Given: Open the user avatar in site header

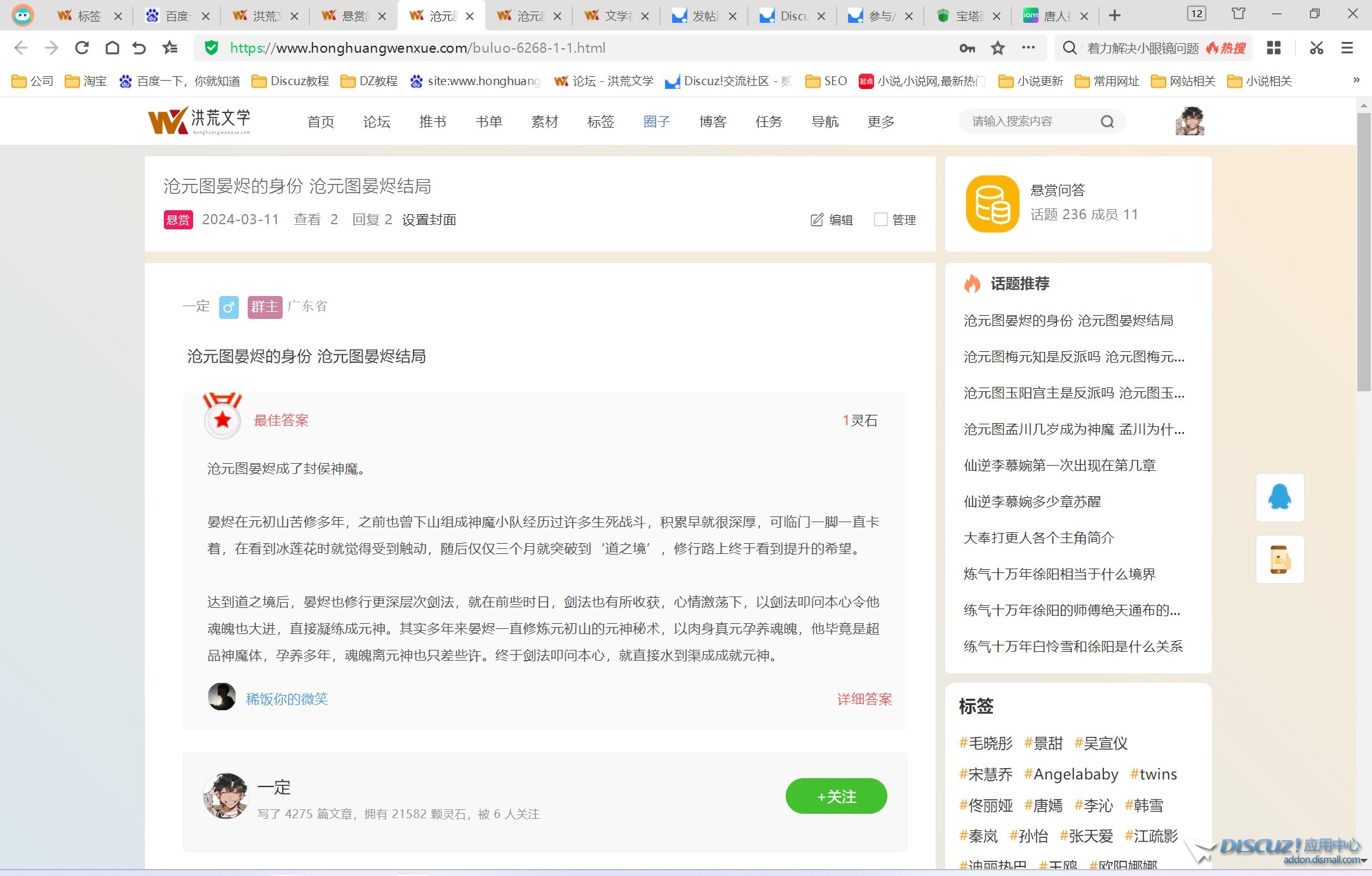Looking at the screenshot, I should [x=1190, y=121].
